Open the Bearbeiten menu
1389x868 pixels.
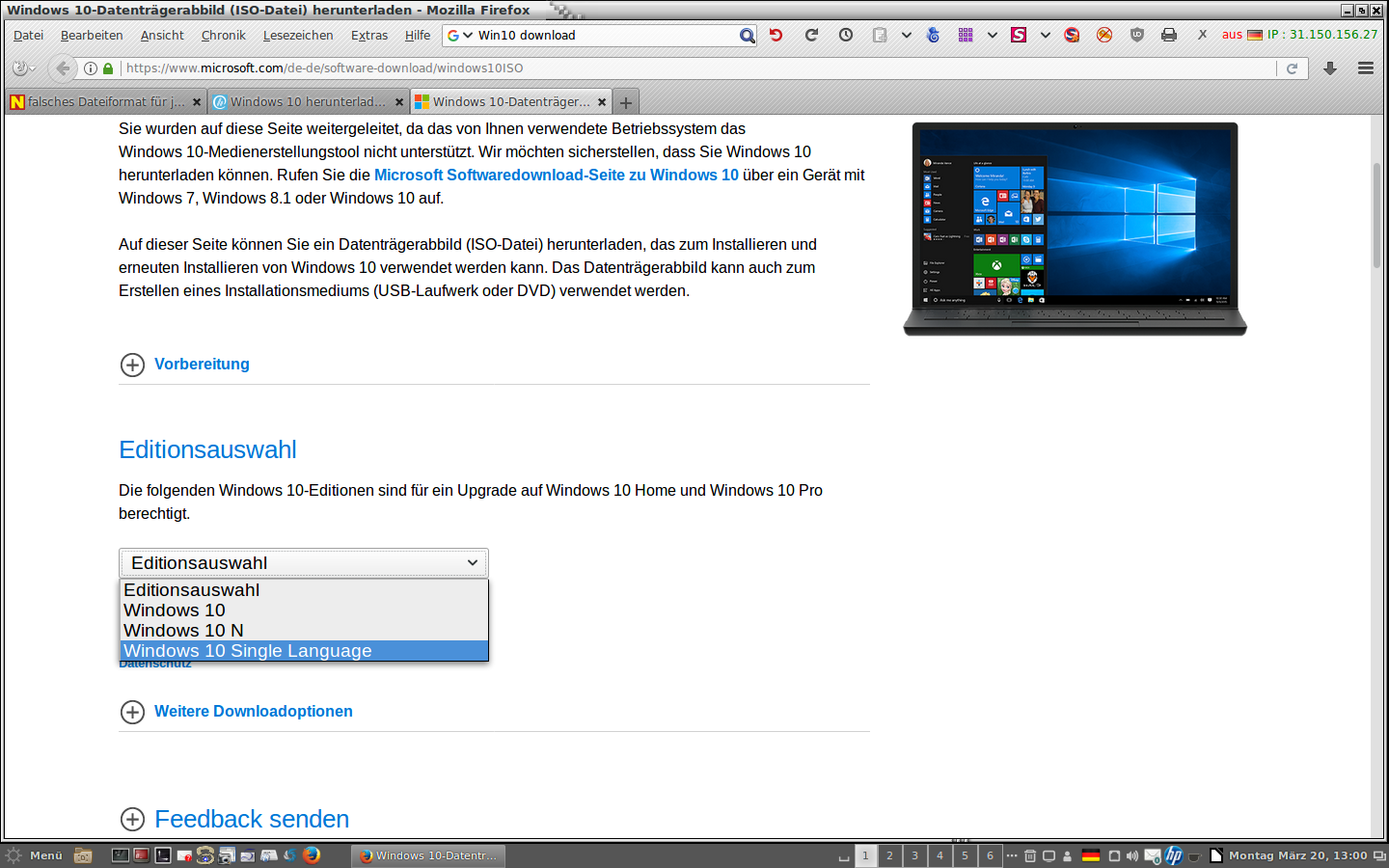click(92, 36)
